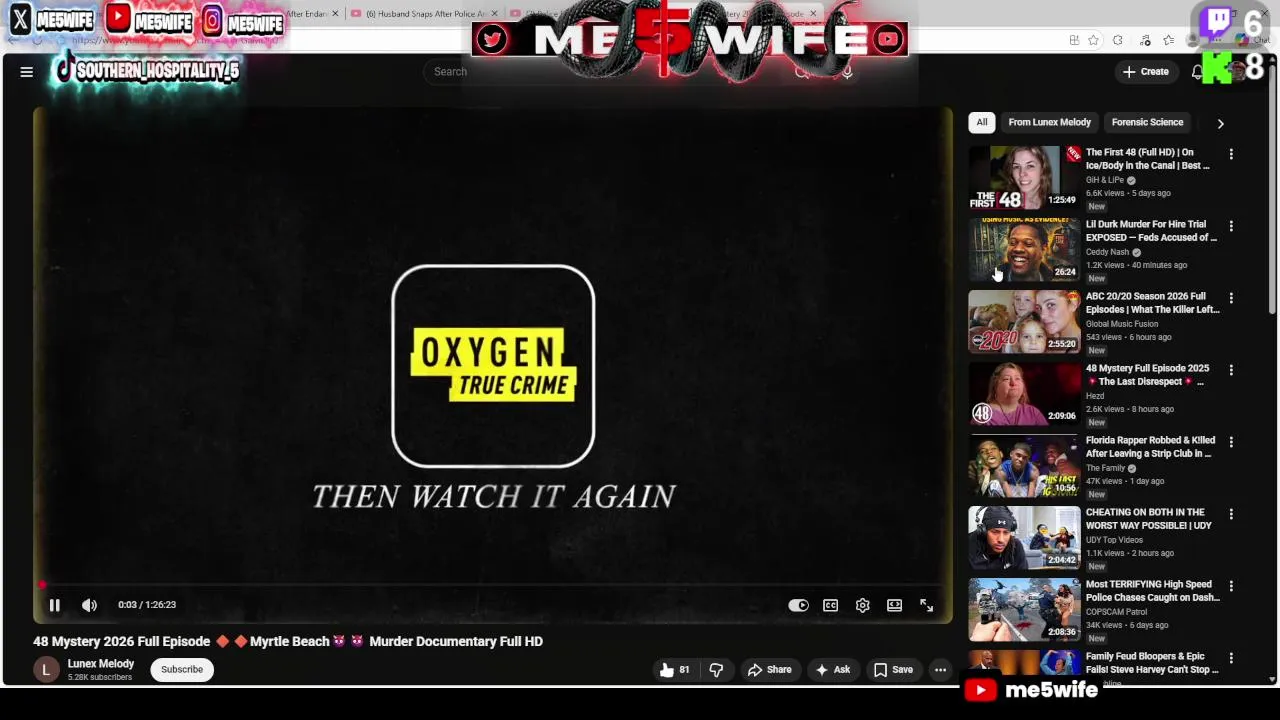Open the Ask AI feature
Screen dimensions: 1280x720
[833, 670]
